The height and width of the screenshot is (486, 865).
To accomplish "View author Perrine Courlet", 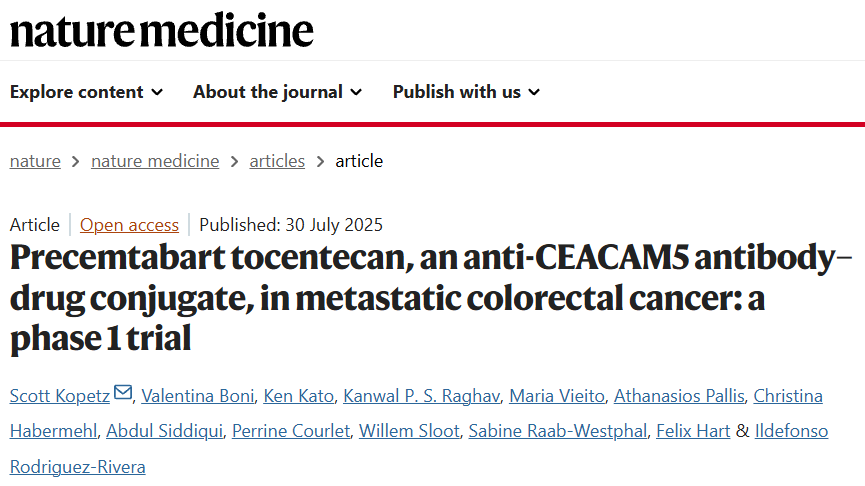I will 291,431.
